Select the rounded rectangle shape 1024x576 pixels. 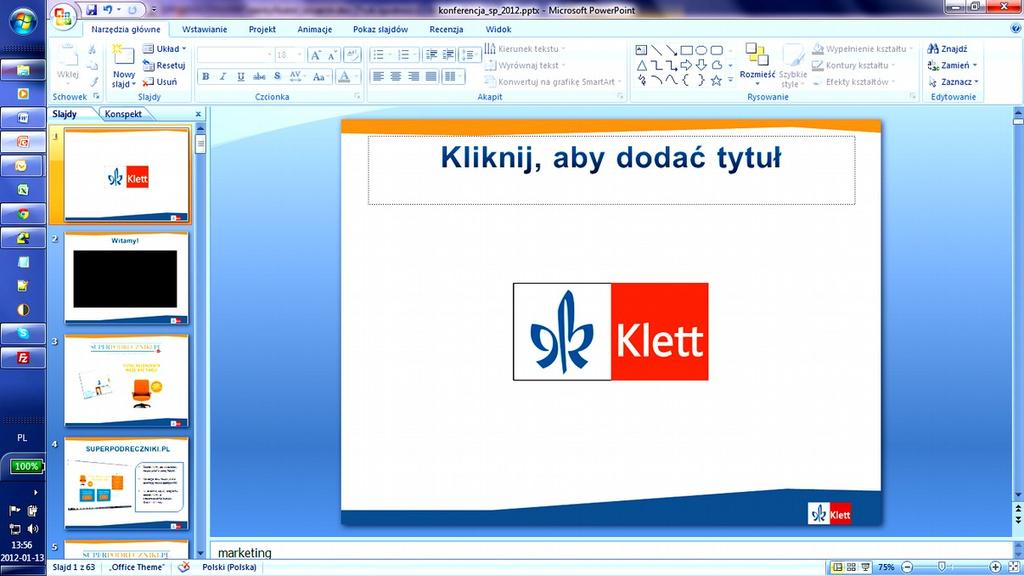pyautogui.click(x=716, y=50)
